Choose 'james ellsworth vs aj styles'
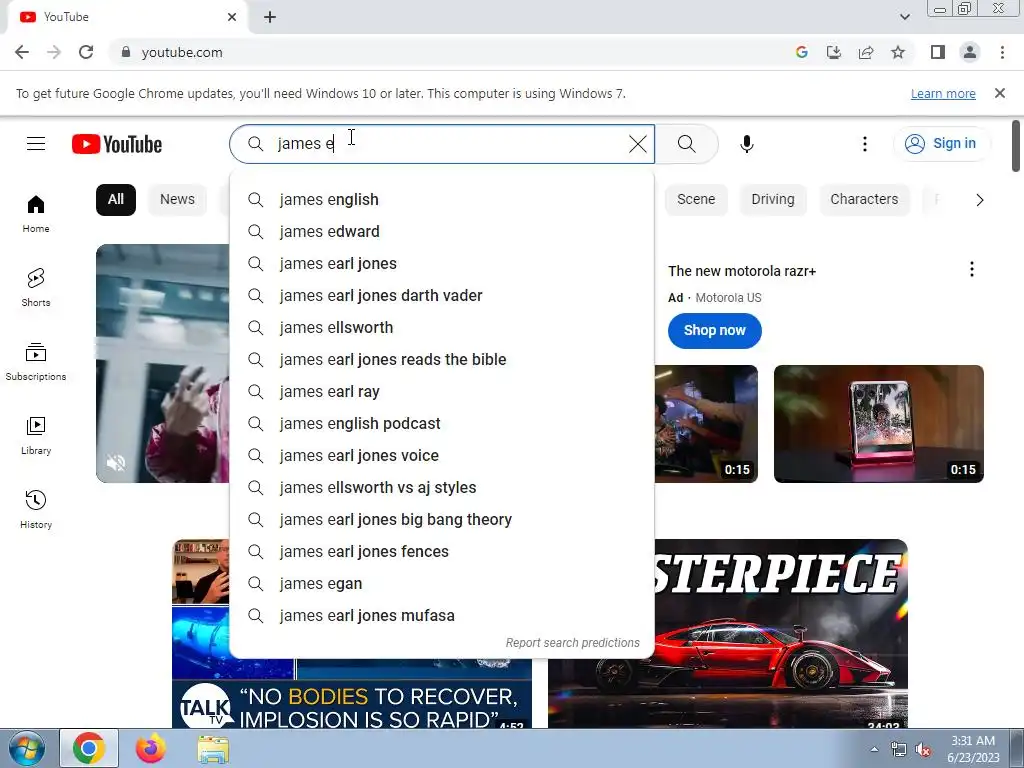This screenshot has height=768, width=1024. click(x=442, y=487)
